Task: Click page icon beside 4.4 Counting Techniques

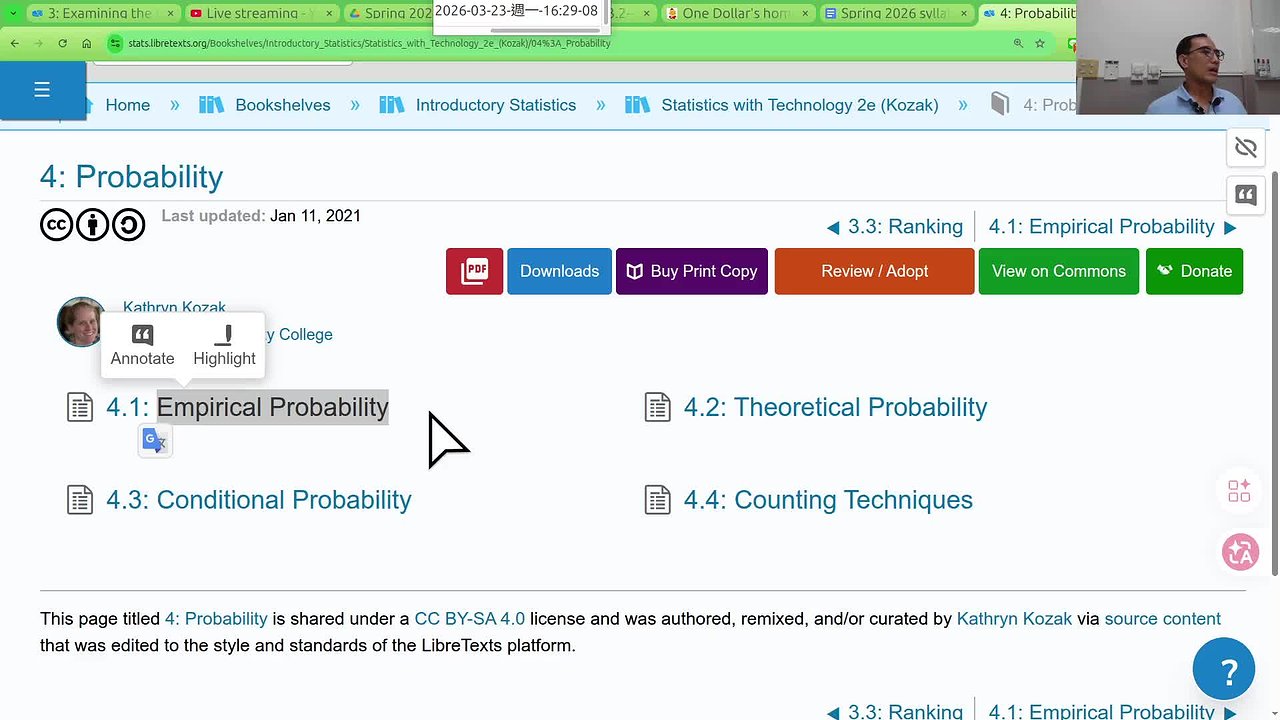Action: [x=657, y=500]
